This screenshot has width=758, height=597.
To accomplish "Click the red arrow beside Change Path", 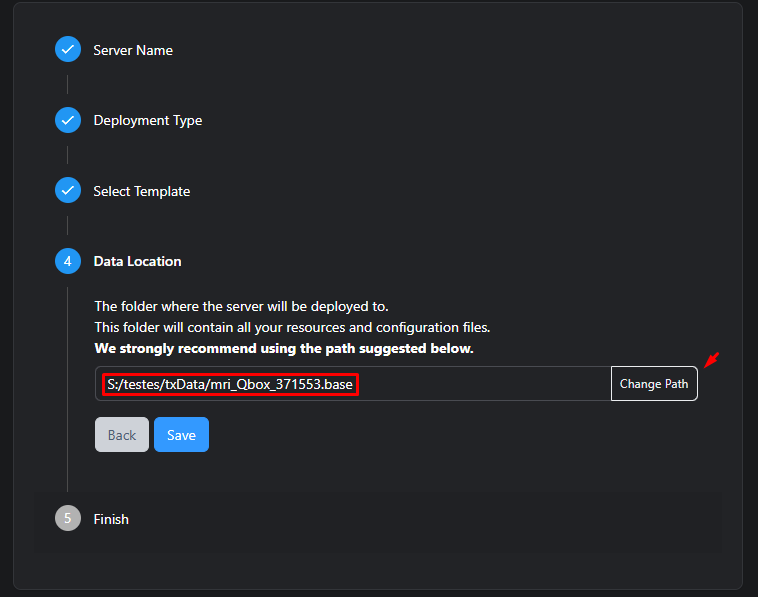I will point(711,360).
